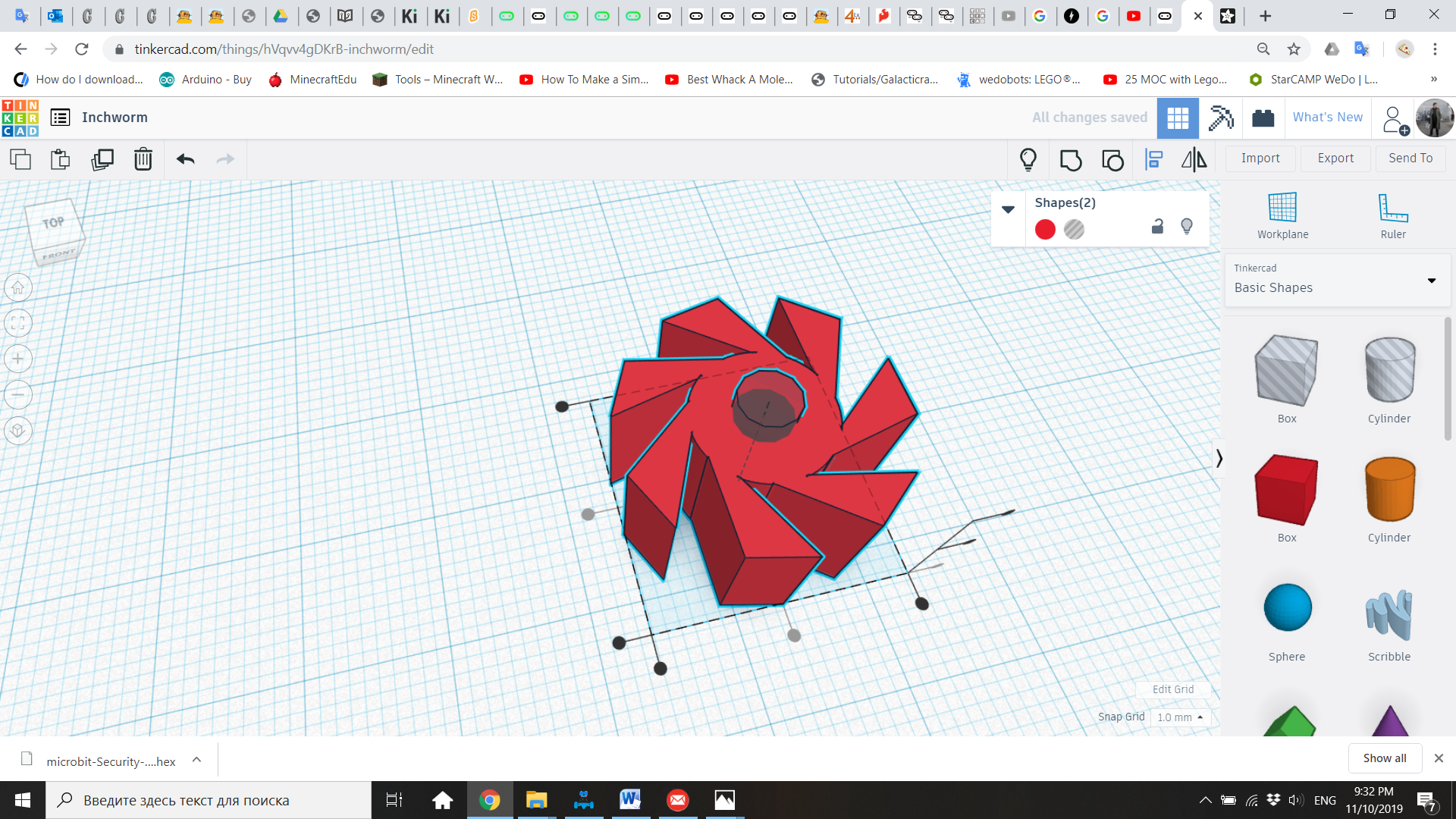Delete selected shapes with trash icon
This screenshot has height=819, width=1456.
click(143, 159)
